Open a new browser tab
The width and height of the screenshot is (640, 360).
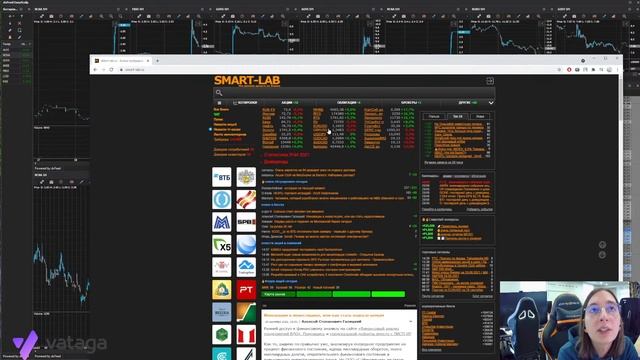(158, 61)
